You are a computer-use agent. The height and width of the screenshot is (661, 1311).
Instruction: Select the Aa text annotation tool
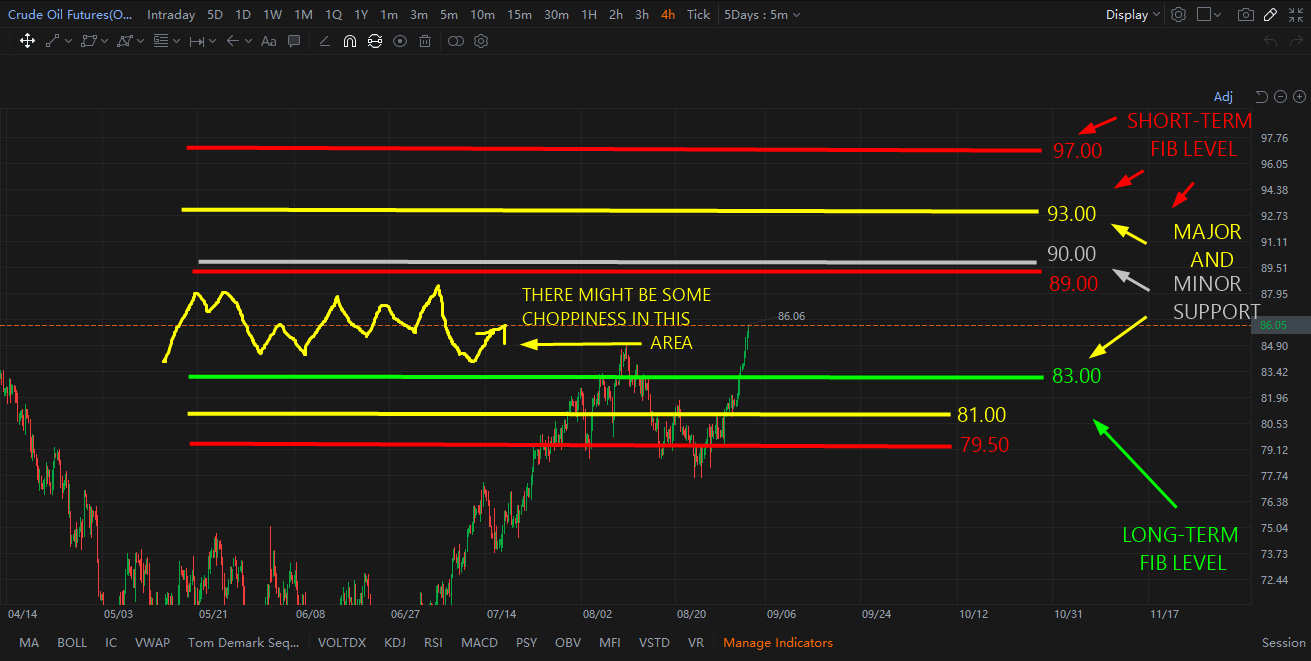(269, 41)
